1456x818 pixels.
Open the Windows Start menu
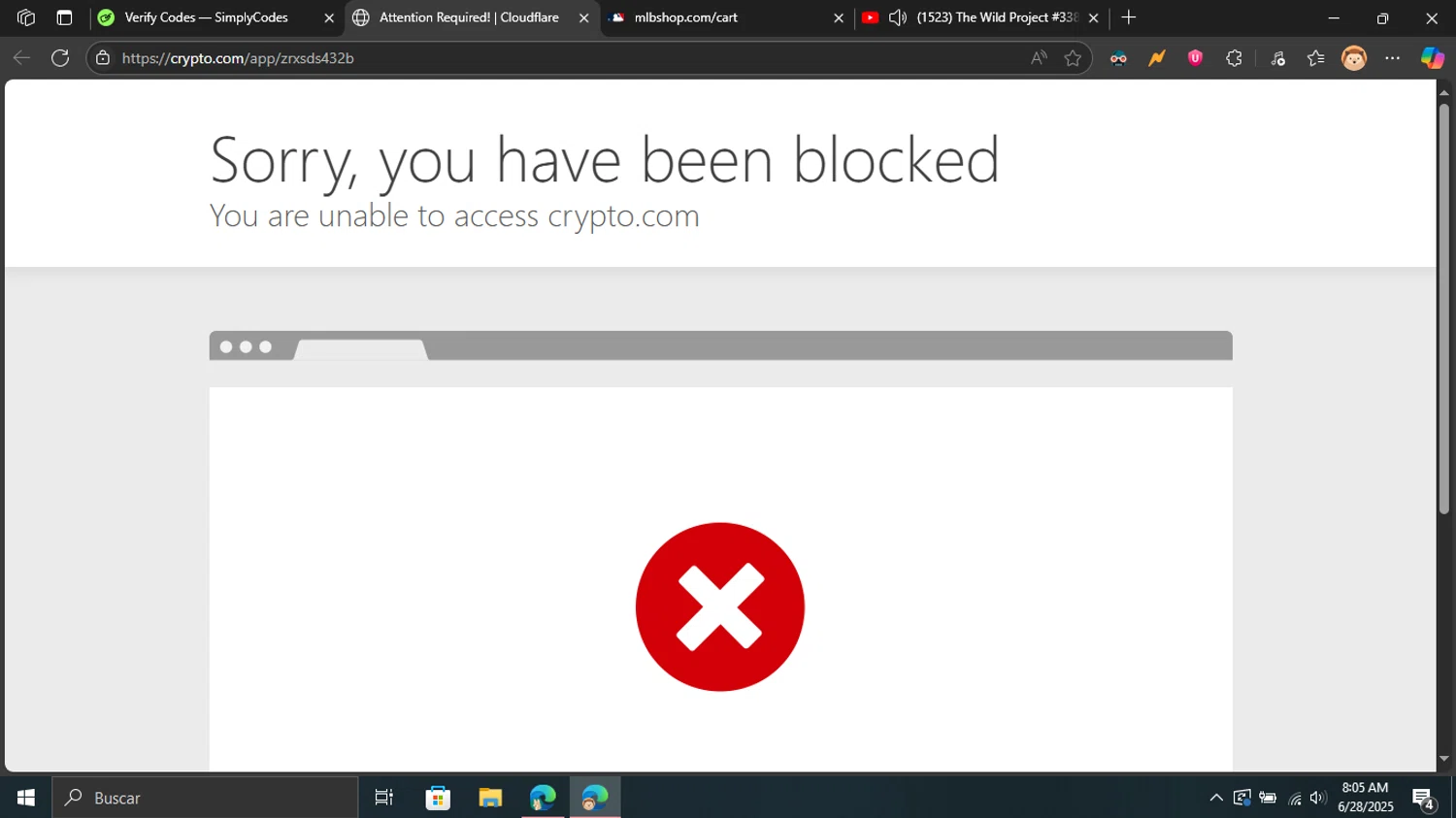coord(25,798)
